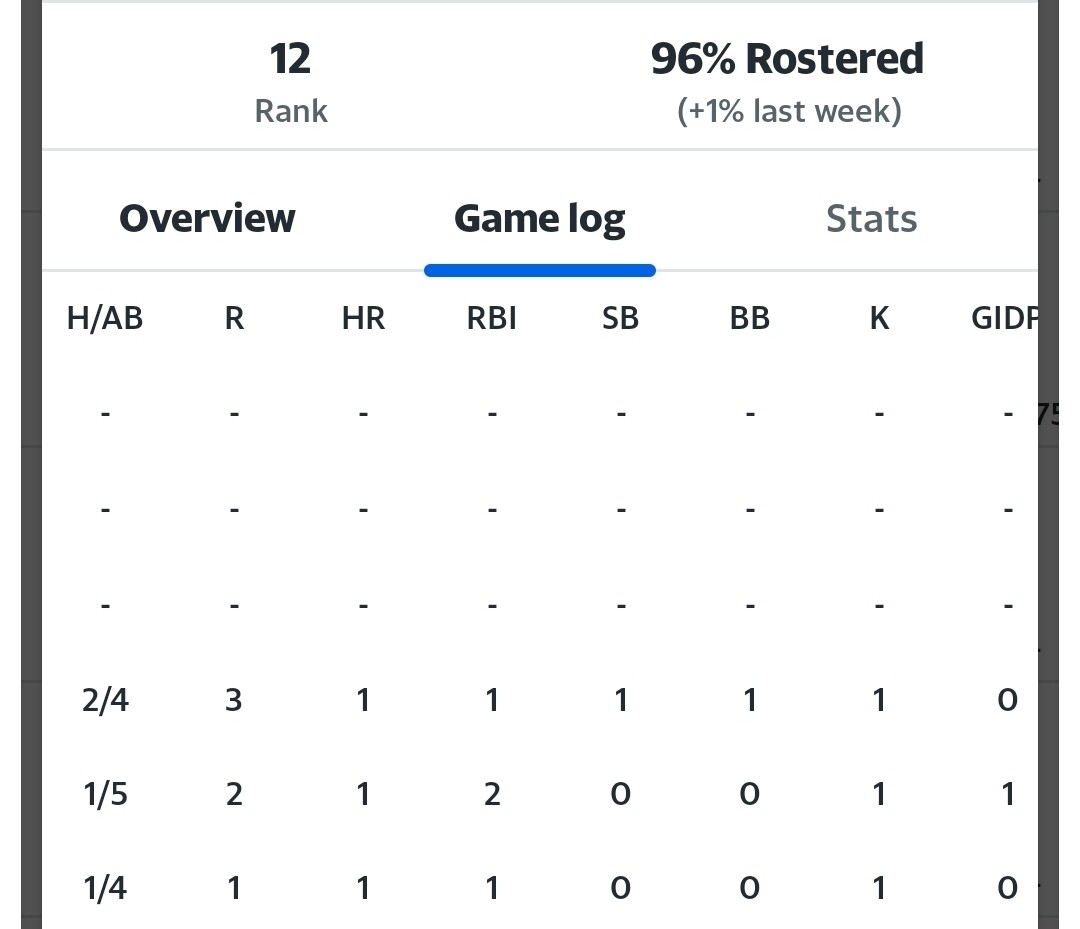Tap the 12 Rank value

tap(290, 59)
